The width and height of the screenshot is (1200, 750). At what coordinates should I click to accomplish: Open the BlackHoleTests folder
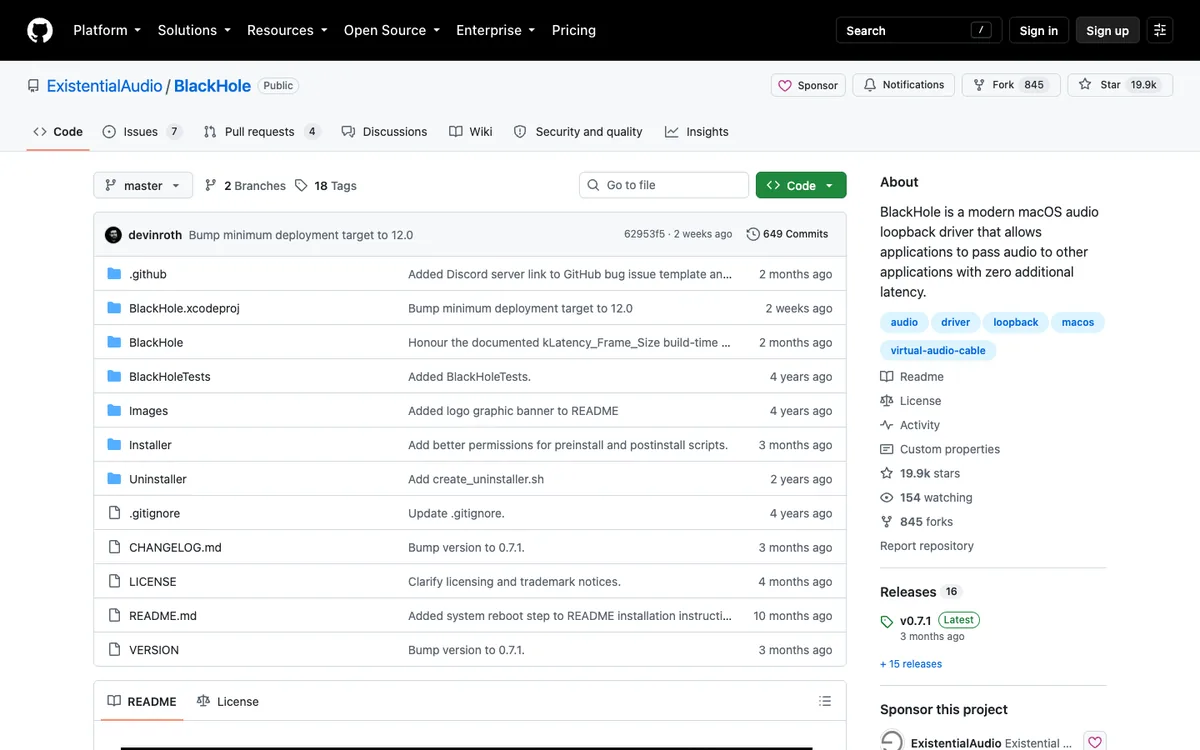170,377
